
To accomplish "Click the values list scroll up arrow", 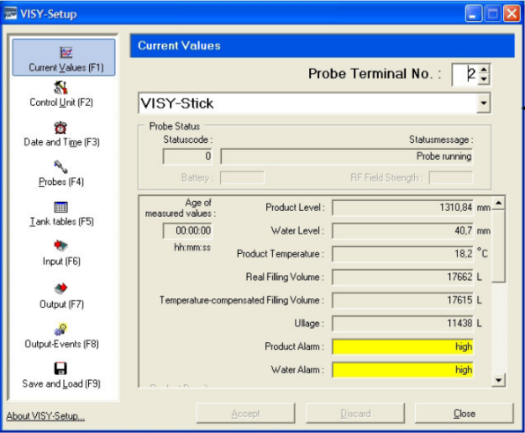I will click(499, 203).
